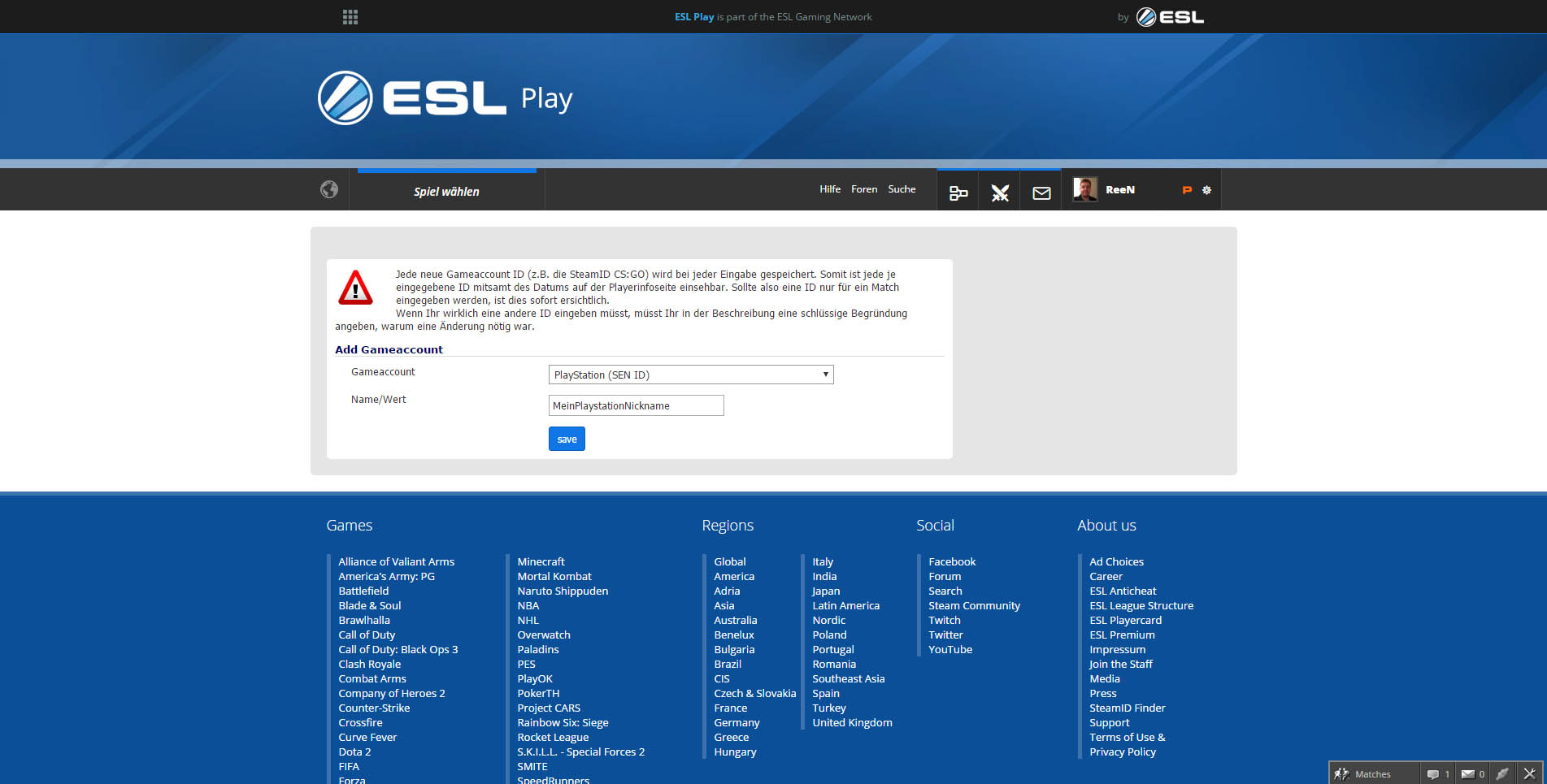Open the SteamID Finder link
This screenshot has height=784, width=1547.
1128,708
